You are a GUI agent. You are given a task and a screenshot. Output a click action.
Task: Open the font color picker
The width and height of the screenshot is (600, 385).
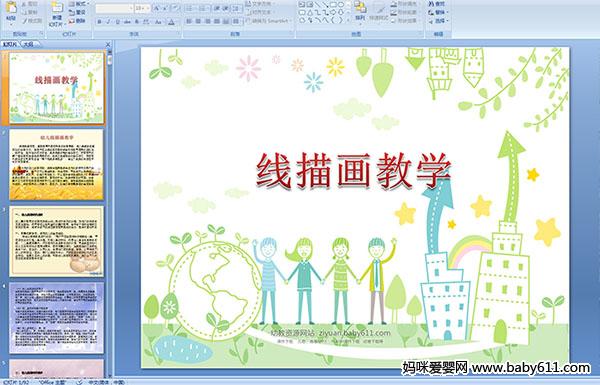coord(171,22)
